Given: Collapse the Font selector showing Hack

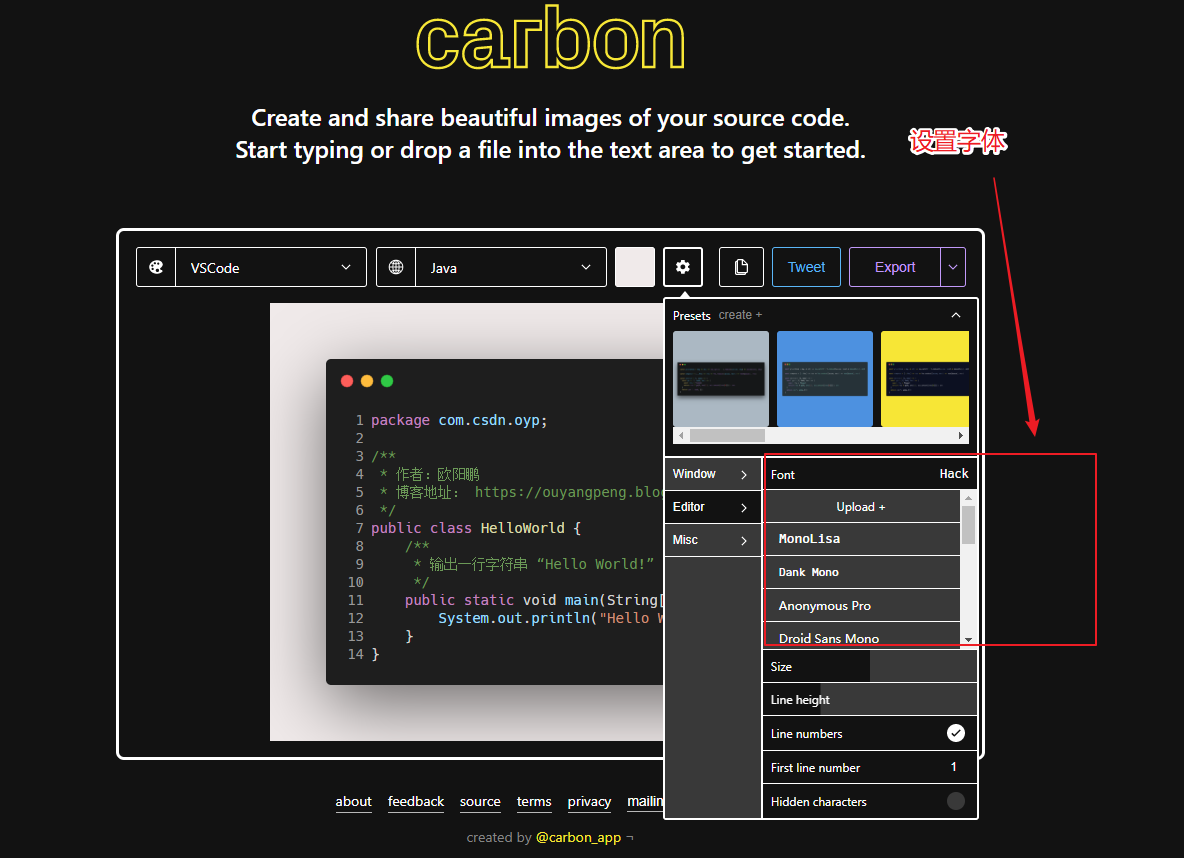Looking at the screenshot, I should click(870, 474).
